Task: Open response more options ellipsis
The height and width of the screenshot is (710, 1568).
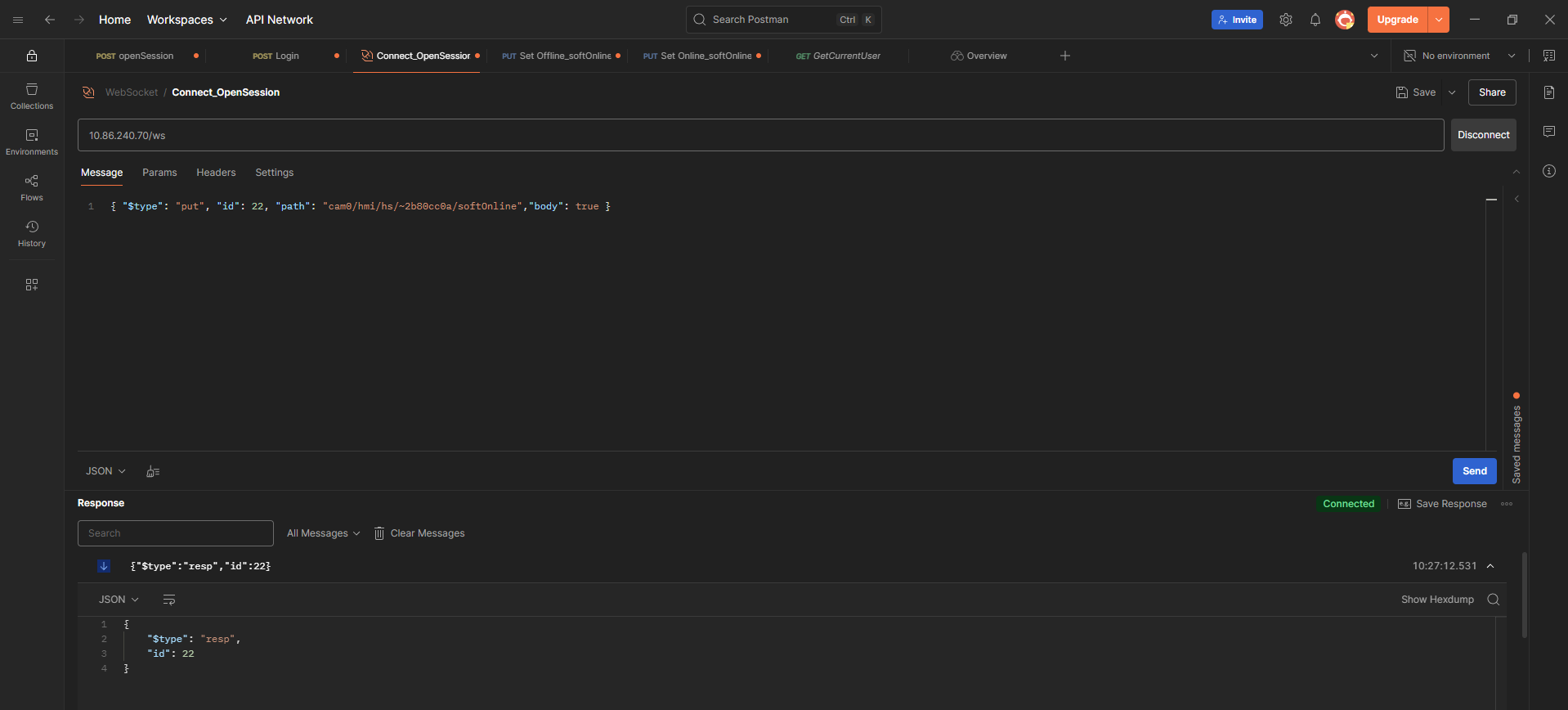Action: [1507, 504]
